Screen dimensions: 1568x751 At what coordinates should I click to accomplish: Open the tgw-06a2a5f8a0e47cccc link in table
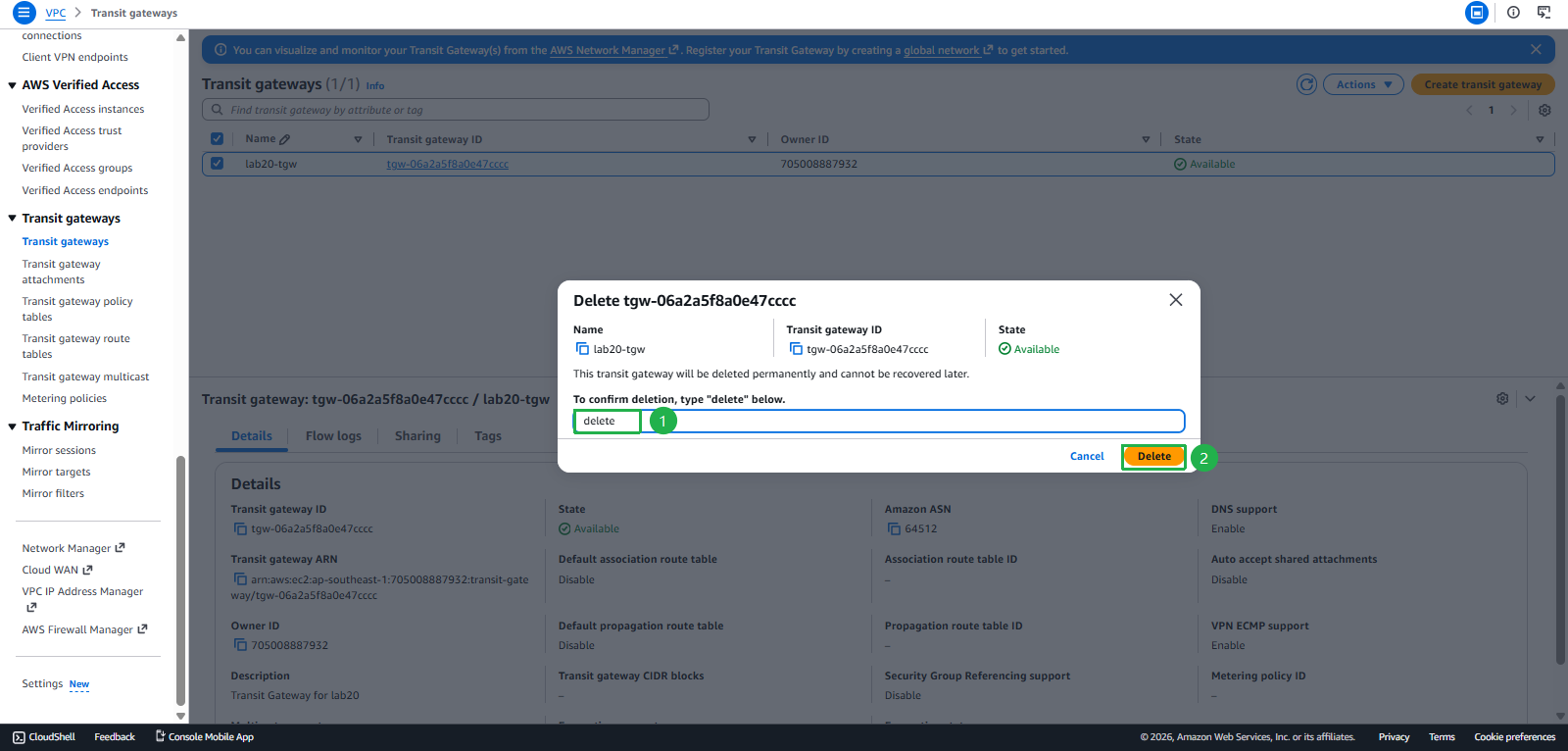click(x=447, y=164)
